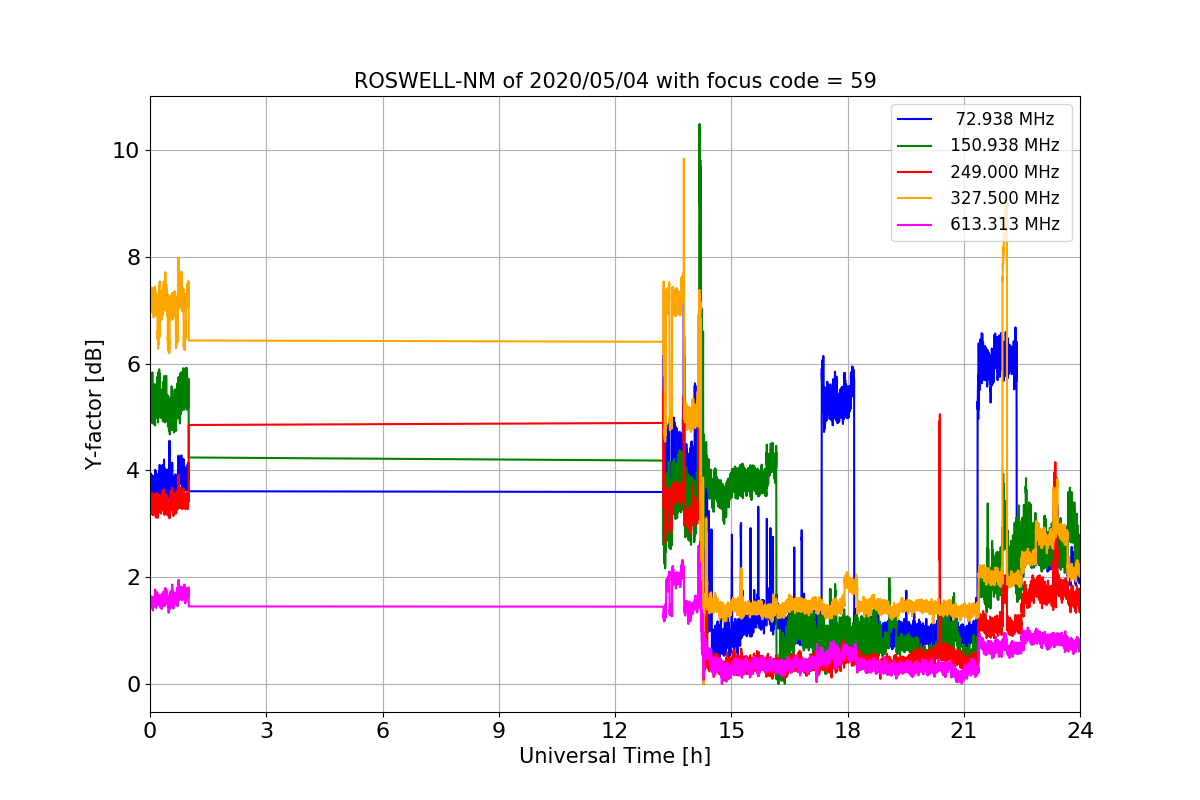Click the x-axis tick label 21
The image size is (1200, 800).
coord(963,730)
